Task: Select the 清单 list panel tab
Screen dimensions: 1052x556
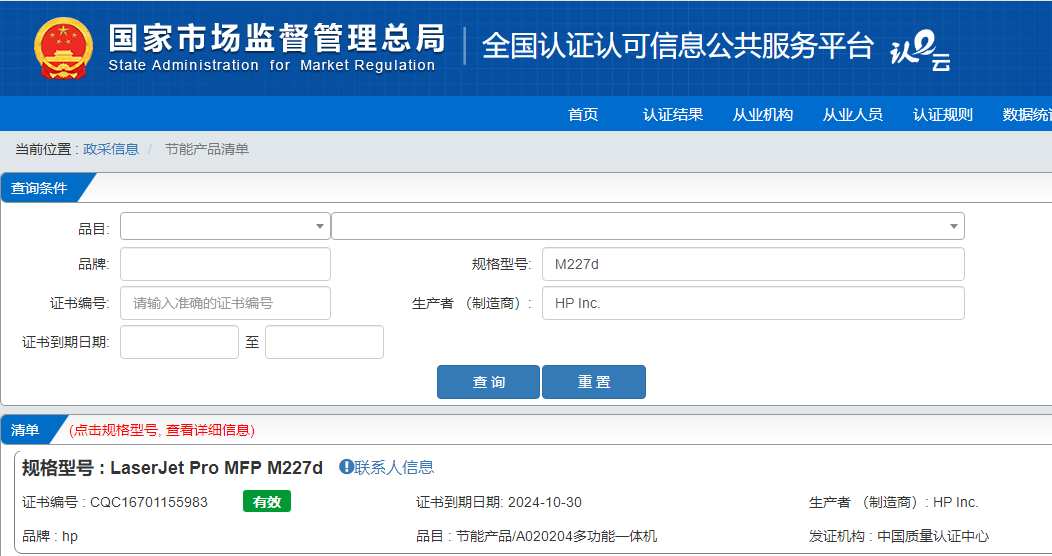Action: [x=27, y=430]
